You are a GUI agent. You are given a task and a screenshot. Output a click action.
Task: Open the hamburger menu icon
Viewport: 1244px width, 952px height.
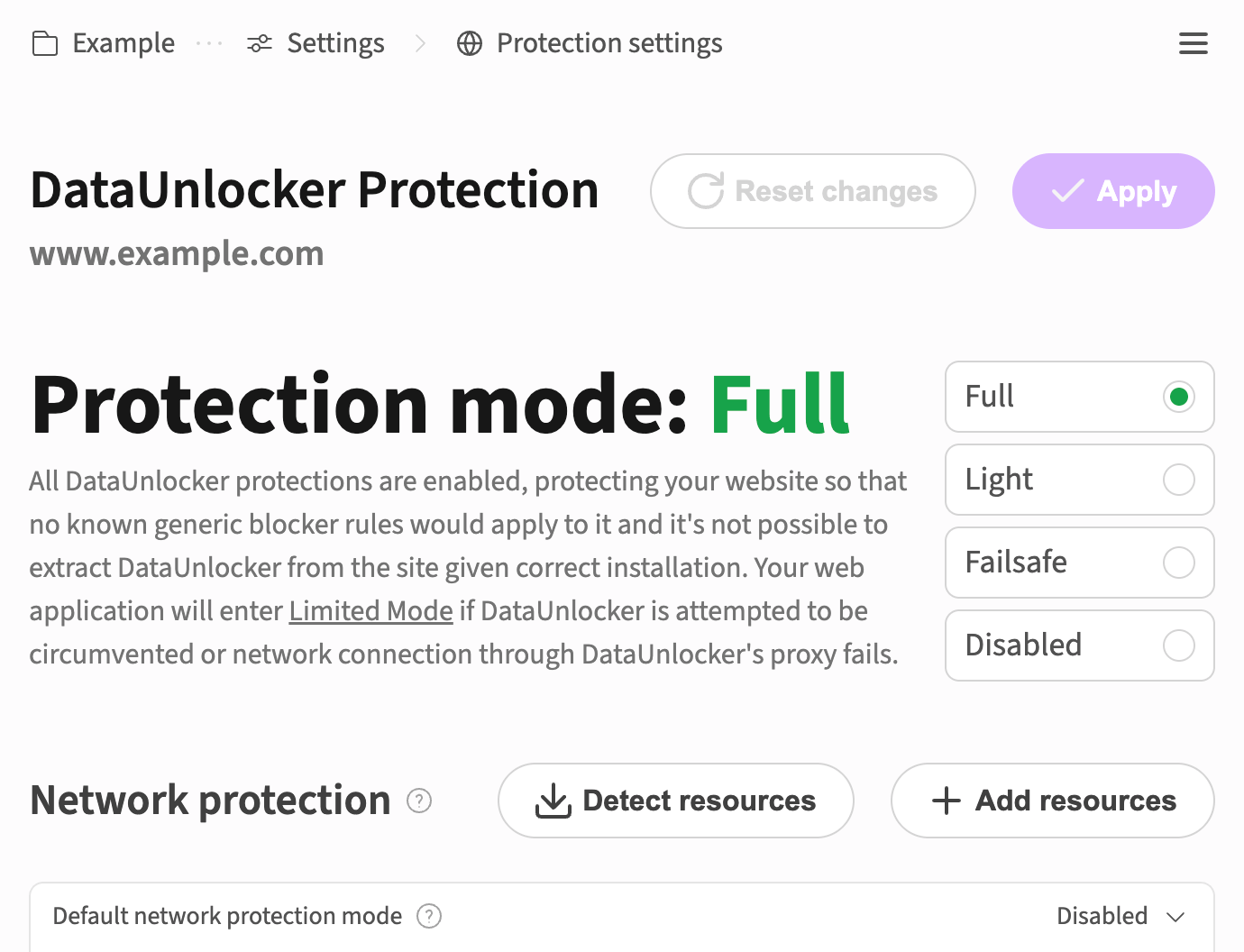tap(1193, 43)
